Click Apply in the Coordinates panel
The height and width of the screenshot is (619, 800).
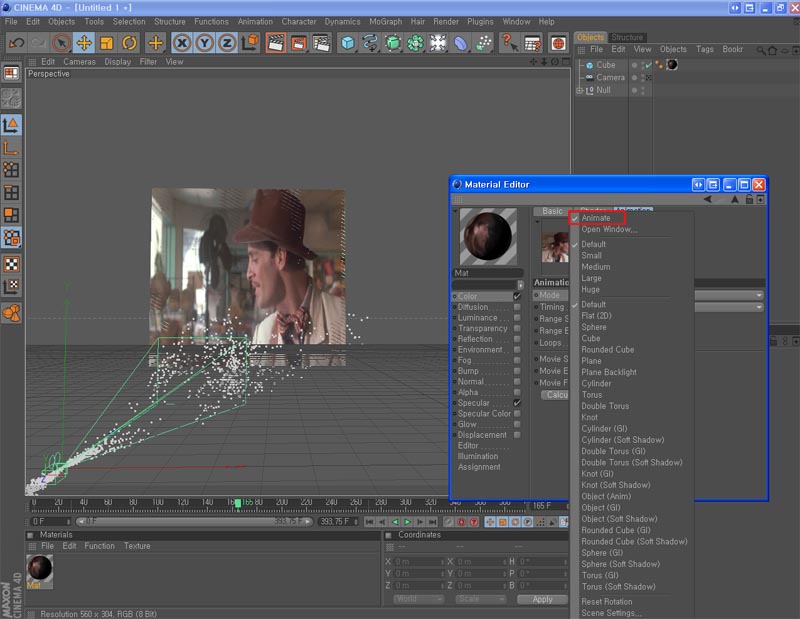(542, 599)
